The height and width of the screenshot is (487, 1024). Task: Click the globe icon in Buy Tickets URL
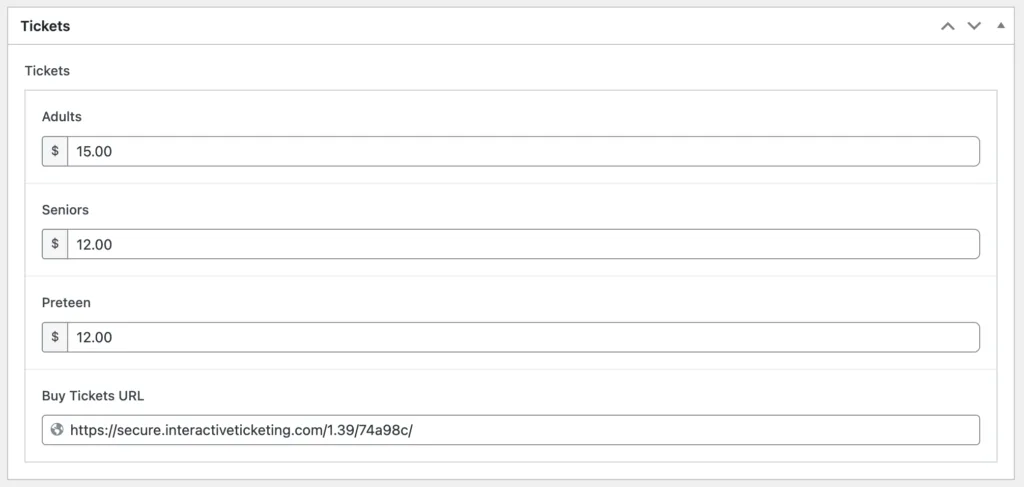click(x=56, y=430)
